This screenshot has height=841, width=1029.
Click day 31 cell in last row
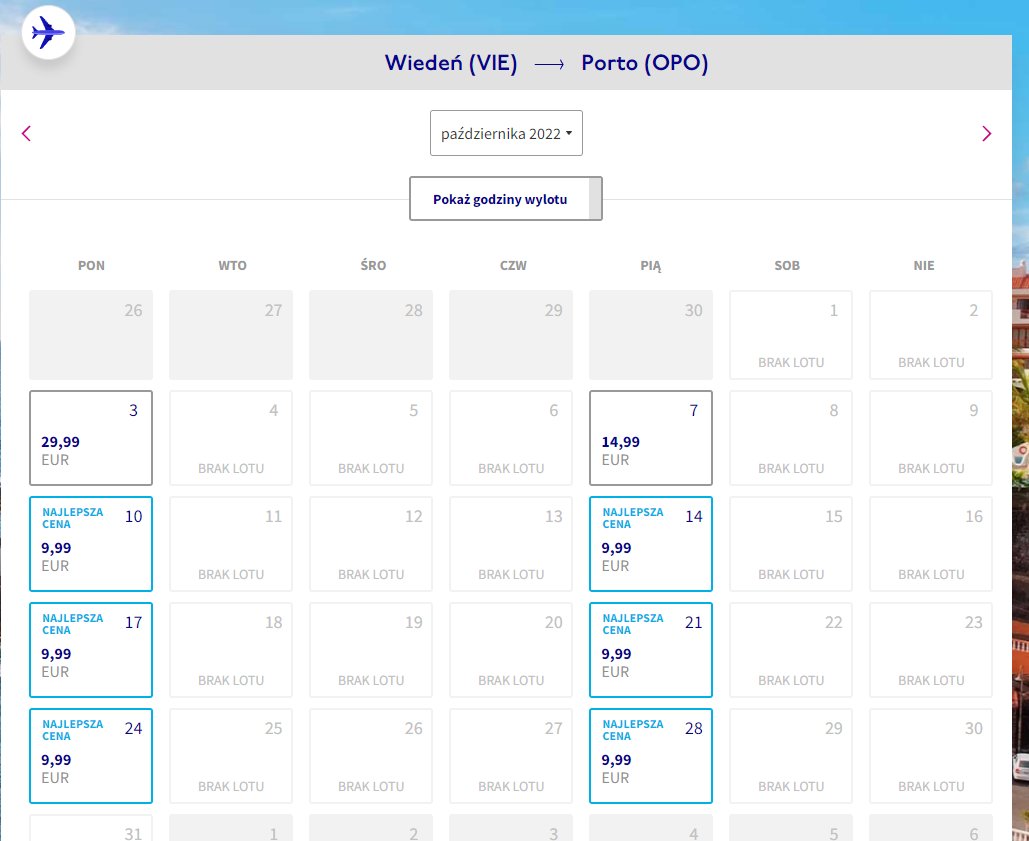pos(91,828)
